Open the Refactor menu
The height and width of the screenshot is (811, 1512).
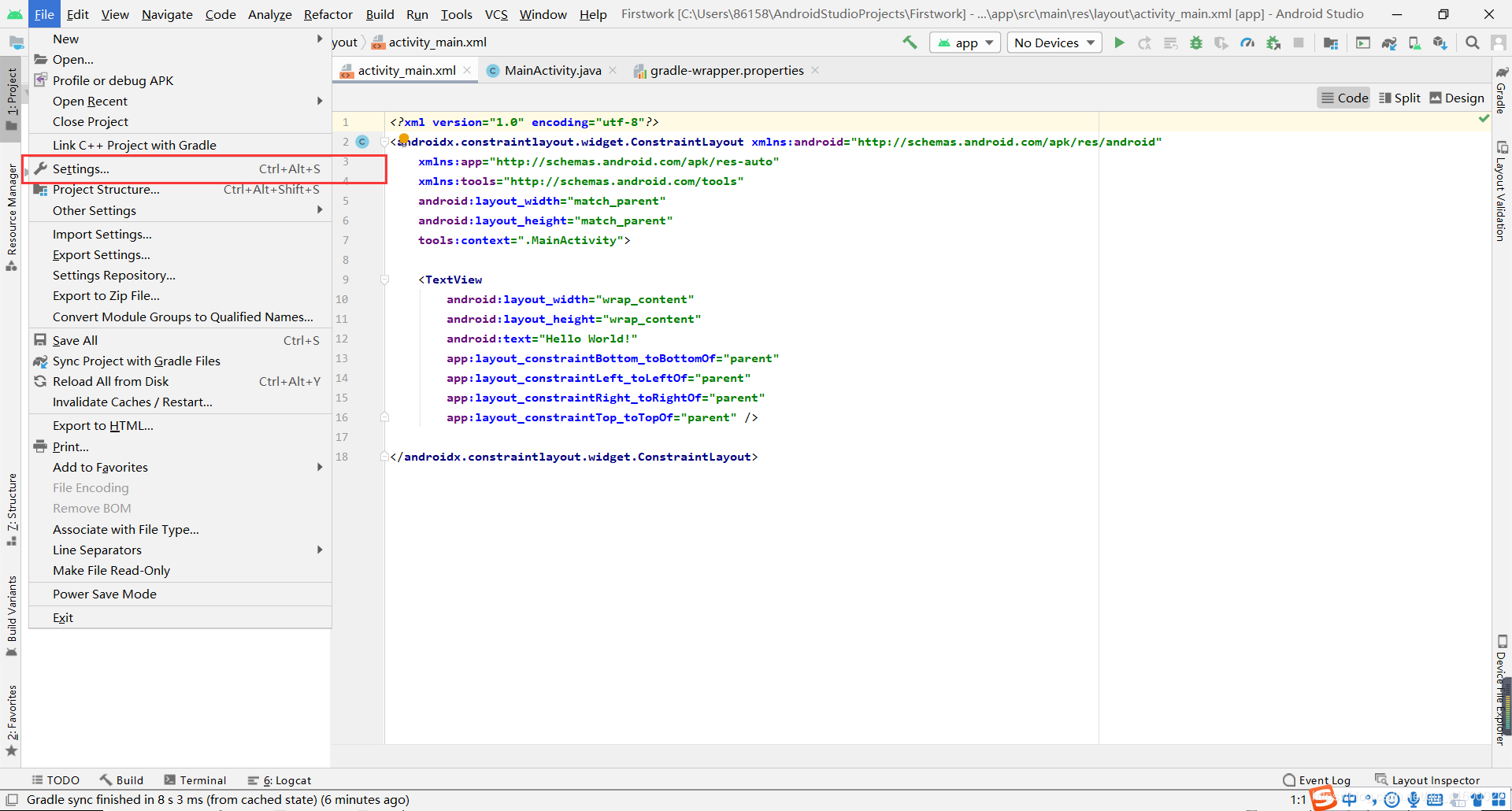[x=328, y=14]
